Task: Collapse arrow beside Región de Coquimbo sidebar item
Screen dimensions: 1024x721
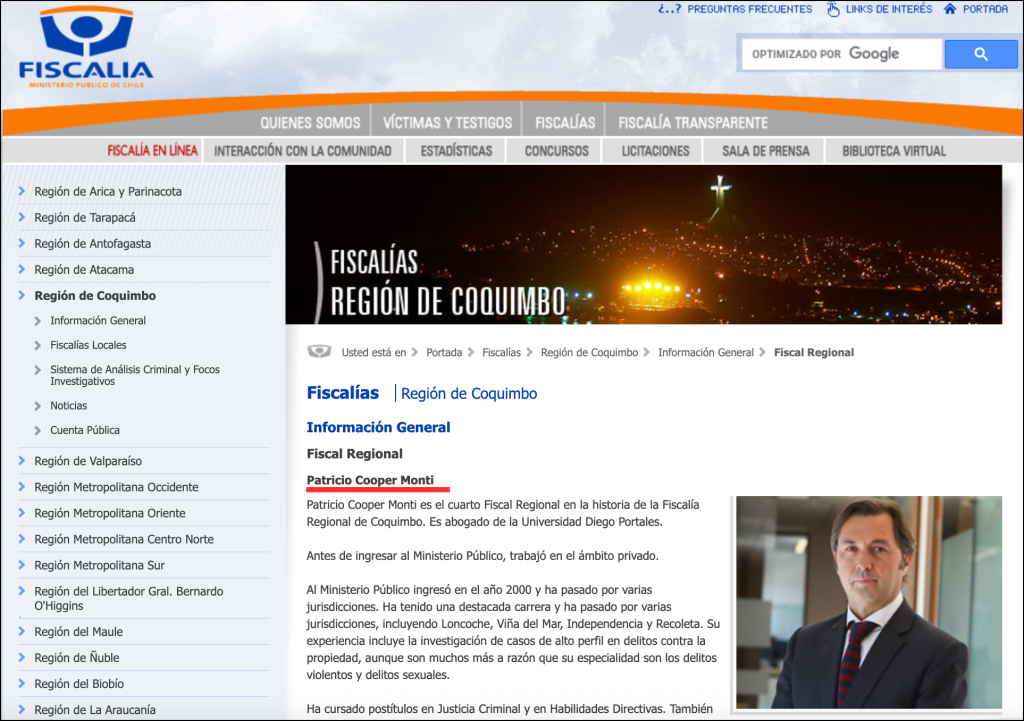Action: pos(22,295)
